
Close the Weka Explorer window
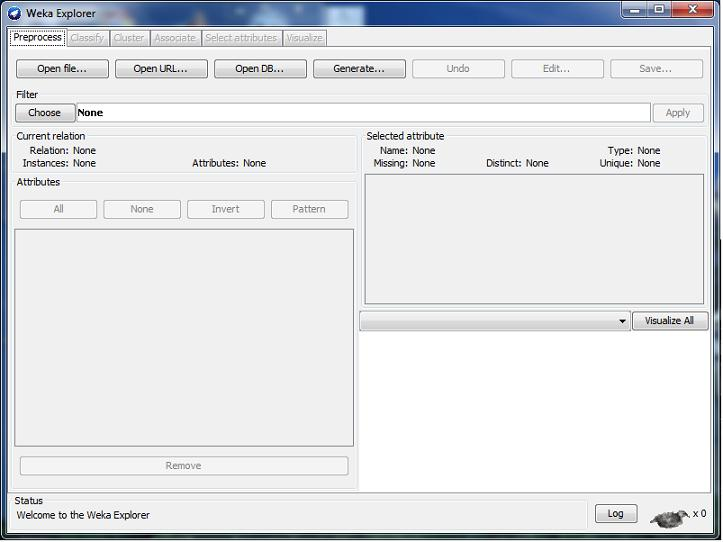click(693, 10)
